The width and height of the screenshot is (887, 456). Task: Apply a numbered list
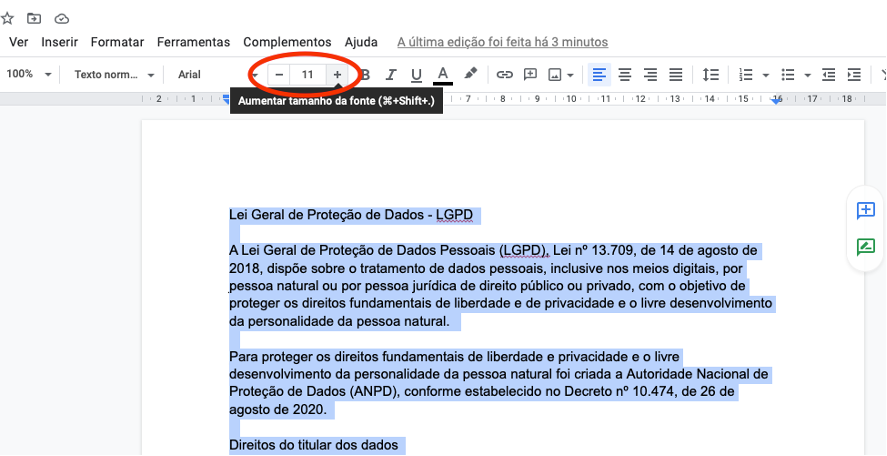747,75
